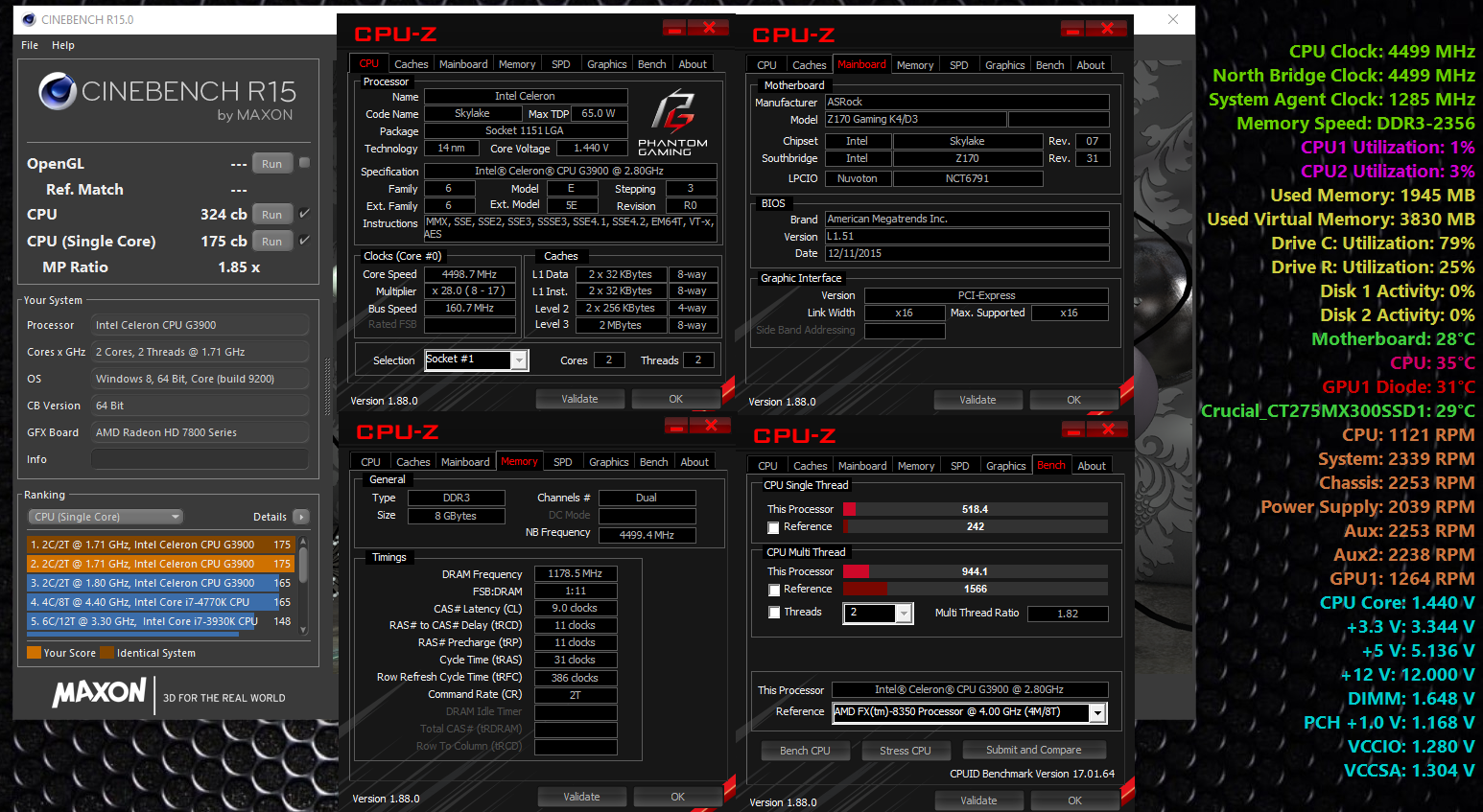Image resolution: width=1483 pixels, height=812 pixels.
Task: Open the Help menu in Cinebench
Action: click(63, 45)
